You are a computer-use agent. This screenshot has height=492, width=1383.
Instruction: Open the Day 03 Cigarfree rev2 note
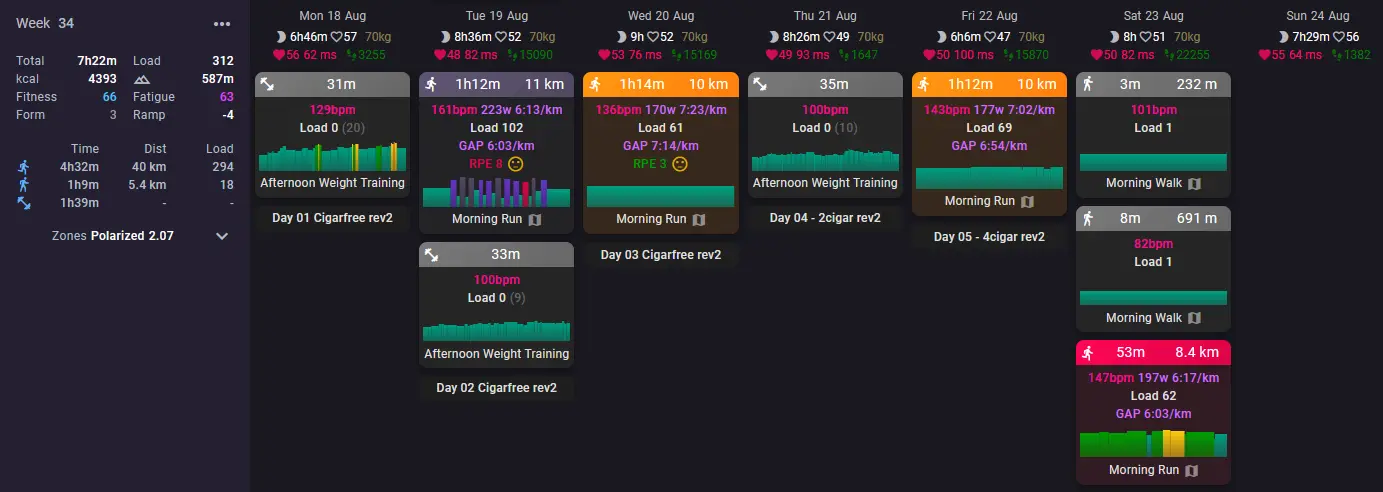pyautogui.click(x=660, y=255)
